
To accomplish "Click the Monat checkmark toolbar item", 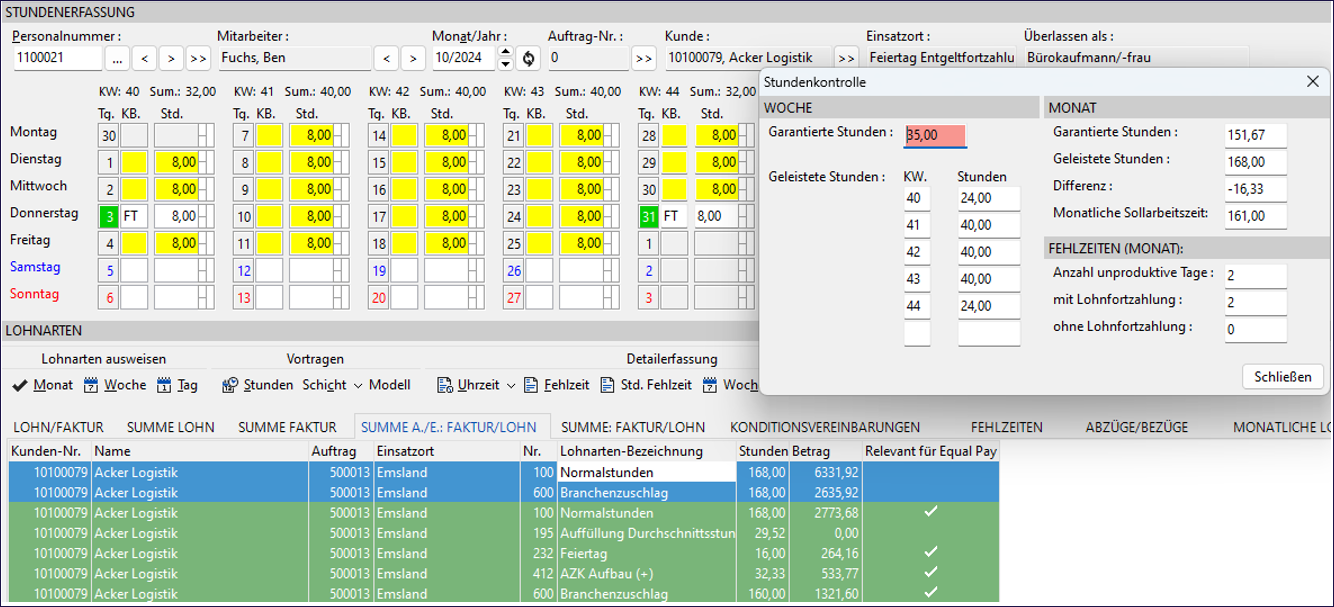I will tap(42, 385).
